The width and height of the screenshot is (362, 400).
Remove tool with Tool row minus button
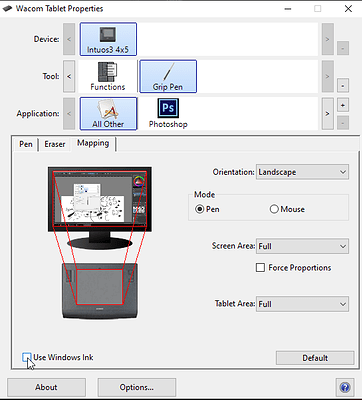point(343,86)
